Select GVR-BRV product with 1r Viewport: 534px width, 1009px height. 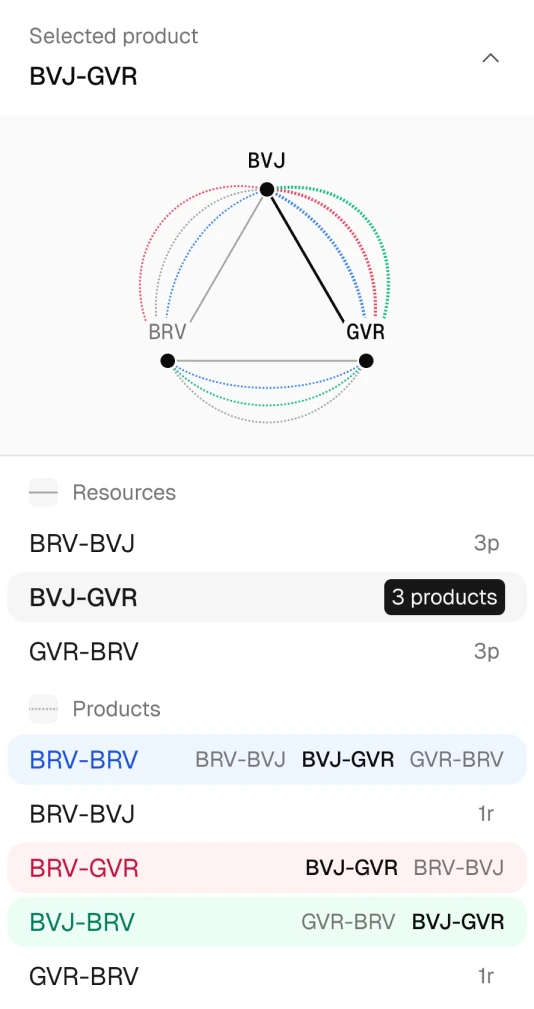point(267,976)
